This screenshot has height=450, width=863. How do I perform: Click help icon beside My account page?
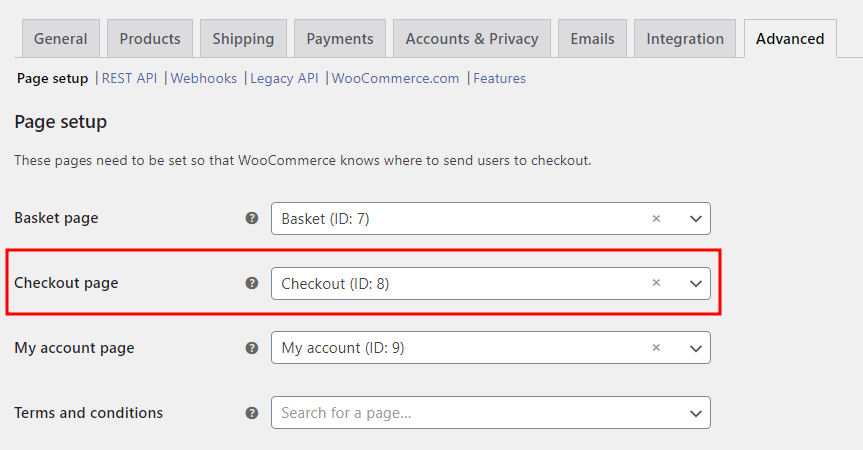pos(252,348)
